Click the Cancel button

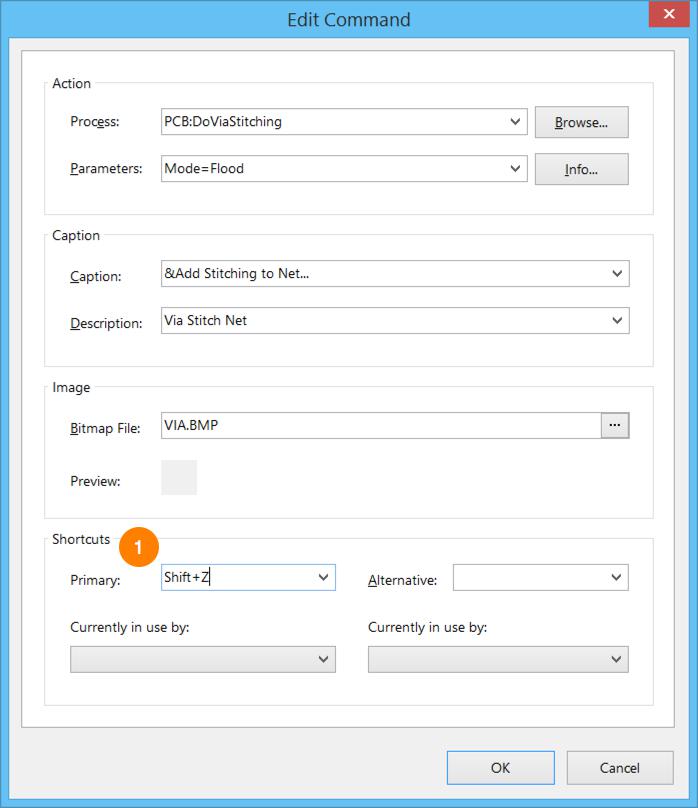[x=619, y=767]
